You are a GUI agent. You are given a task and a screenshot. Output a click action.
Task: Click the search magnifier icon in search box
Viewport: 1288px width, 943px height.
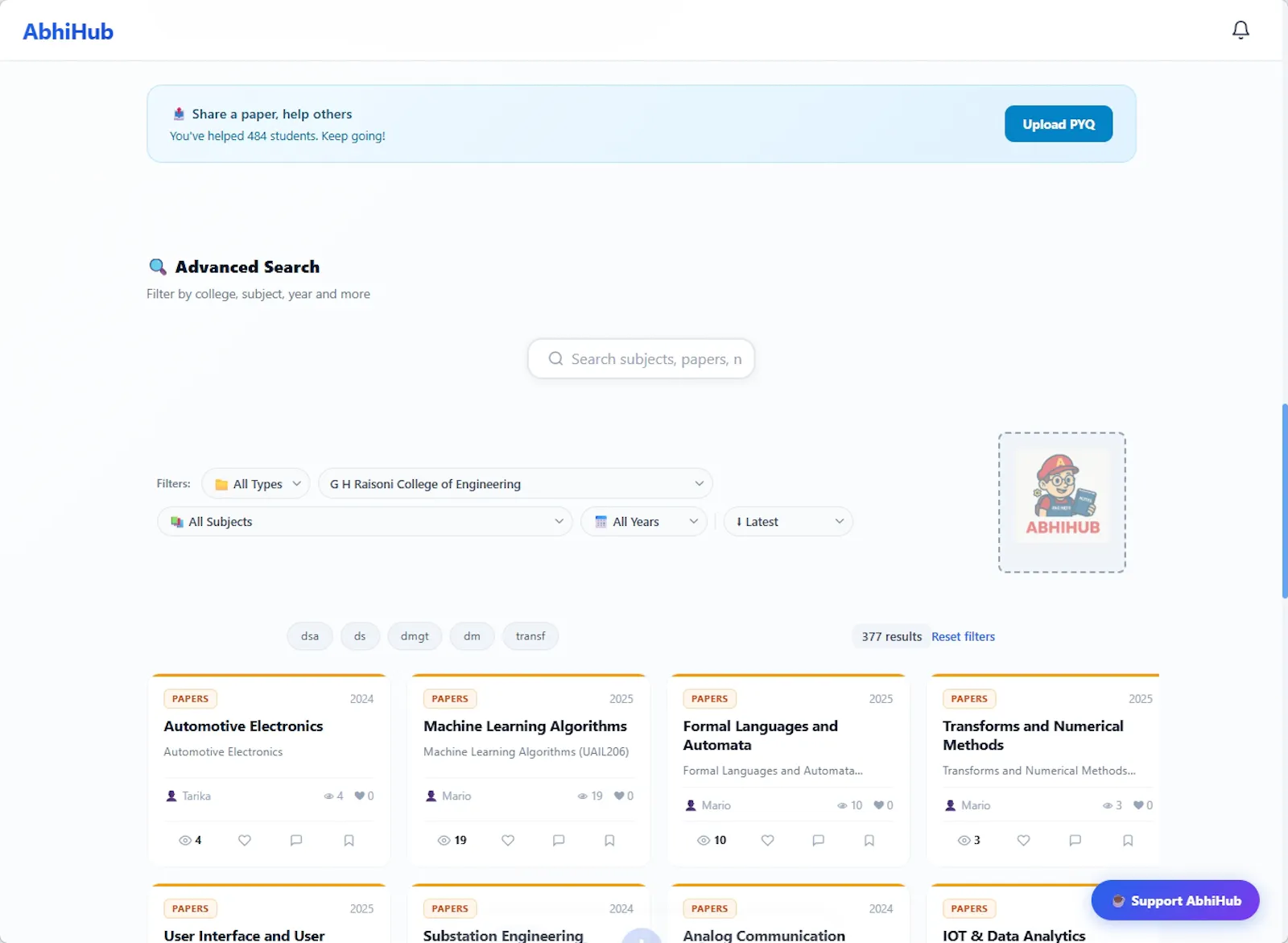click(x=555, y=358)
